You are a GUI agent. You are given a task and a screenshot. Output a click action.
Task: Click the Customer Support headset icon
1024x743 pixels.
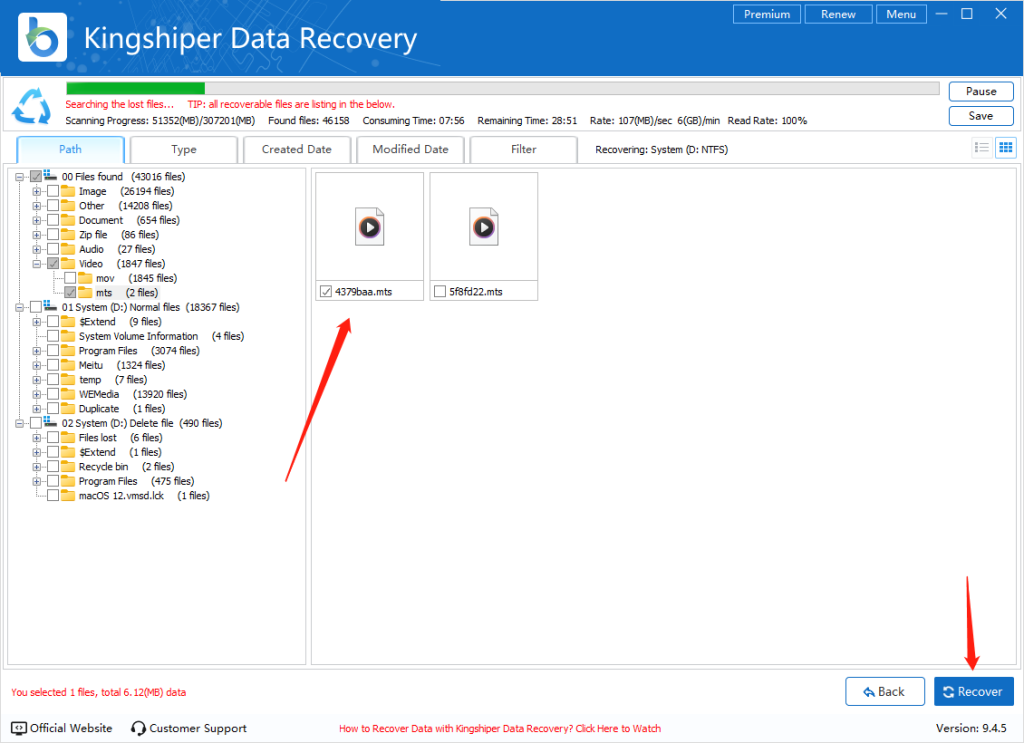click(x=138, y=728)
